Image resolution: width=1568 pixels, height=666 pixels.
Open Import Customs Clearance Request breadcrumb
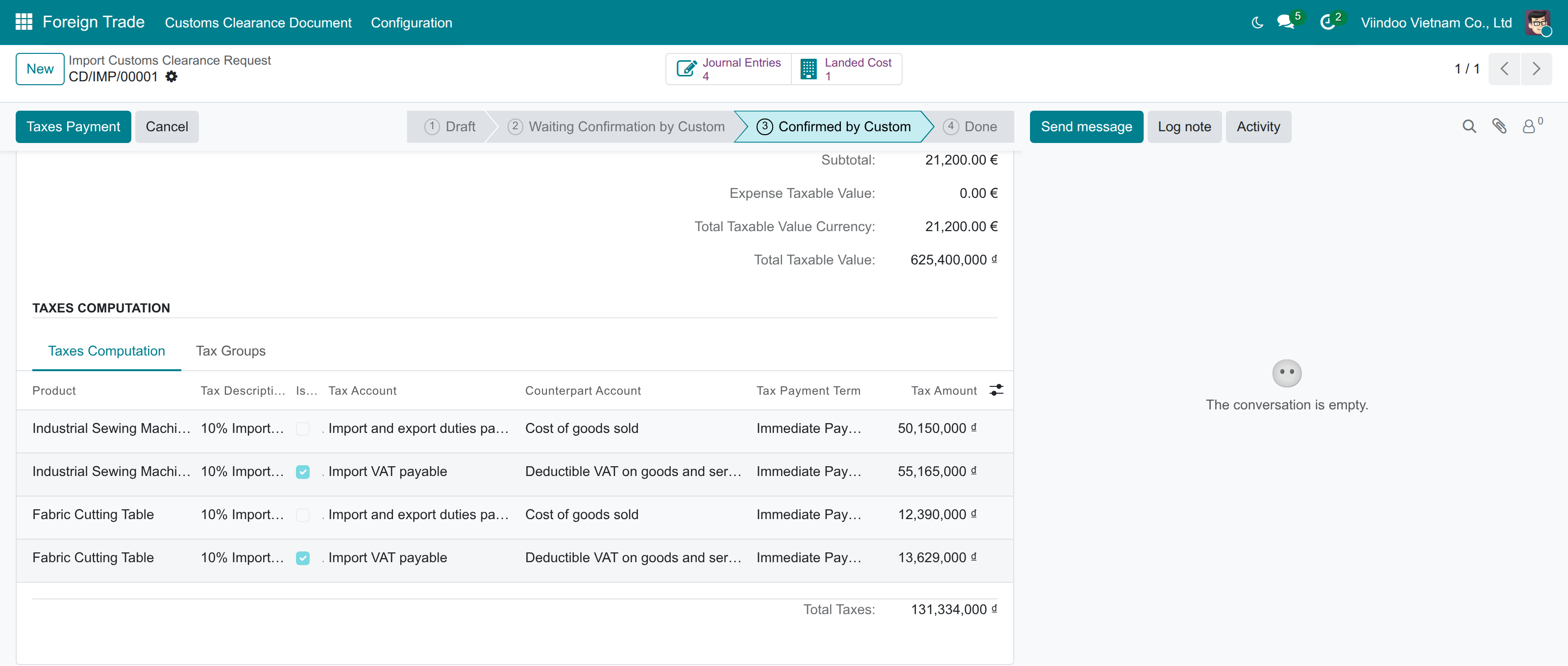pos(170,60)
